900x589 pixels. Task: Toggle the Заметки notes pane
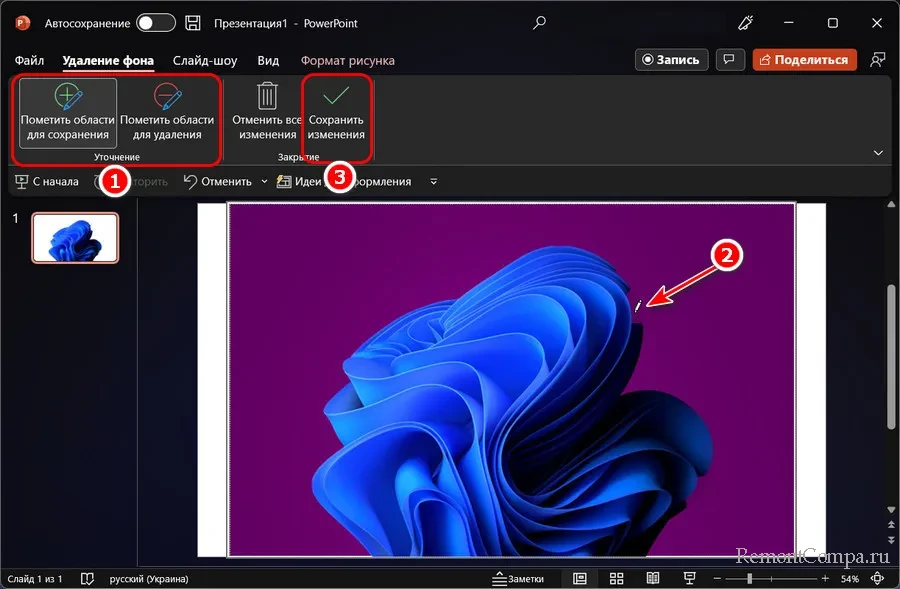pos(518,579)
